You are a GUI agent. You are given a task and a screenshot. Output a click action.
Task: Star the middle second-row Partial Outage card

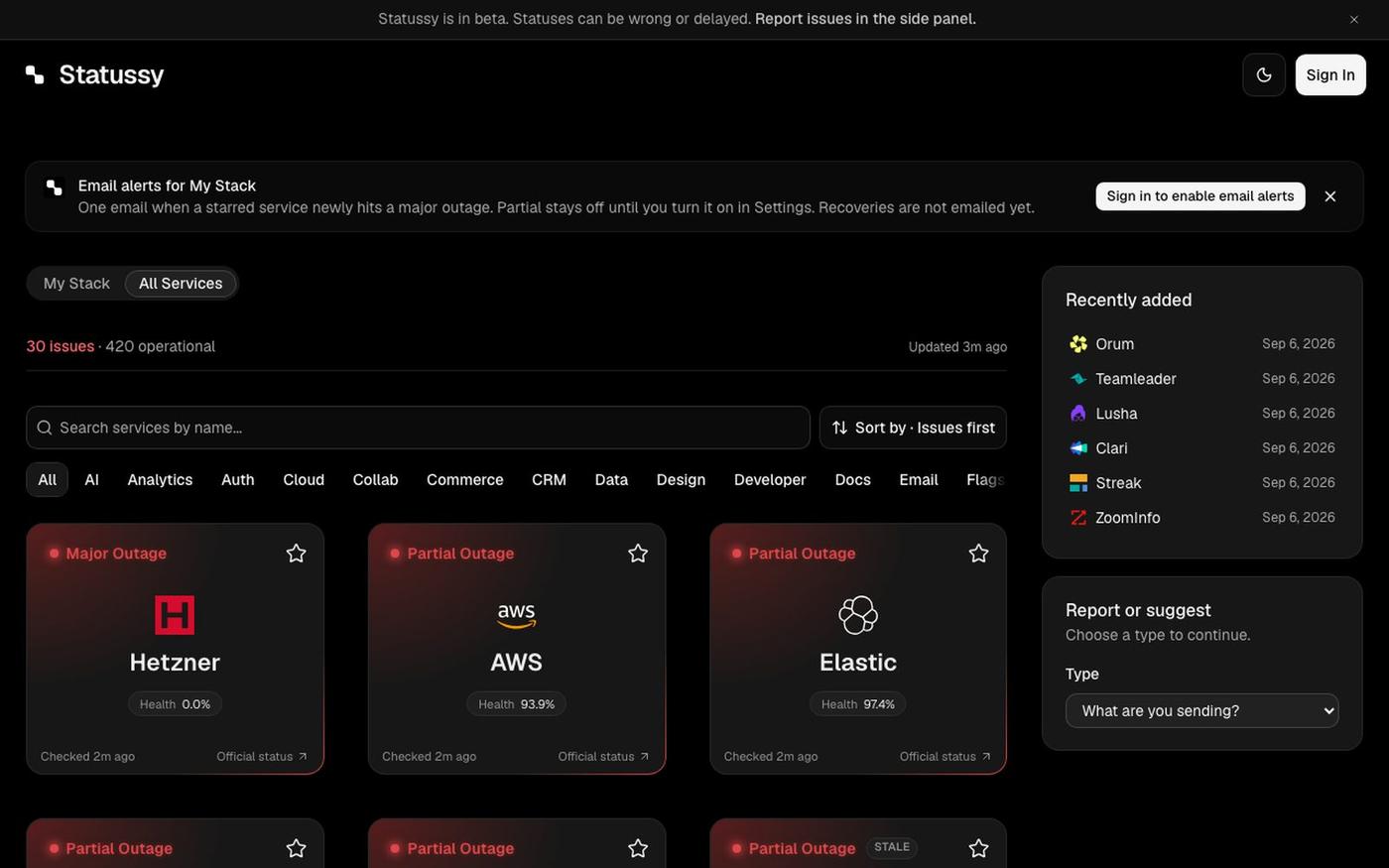(x=638, y=848)
